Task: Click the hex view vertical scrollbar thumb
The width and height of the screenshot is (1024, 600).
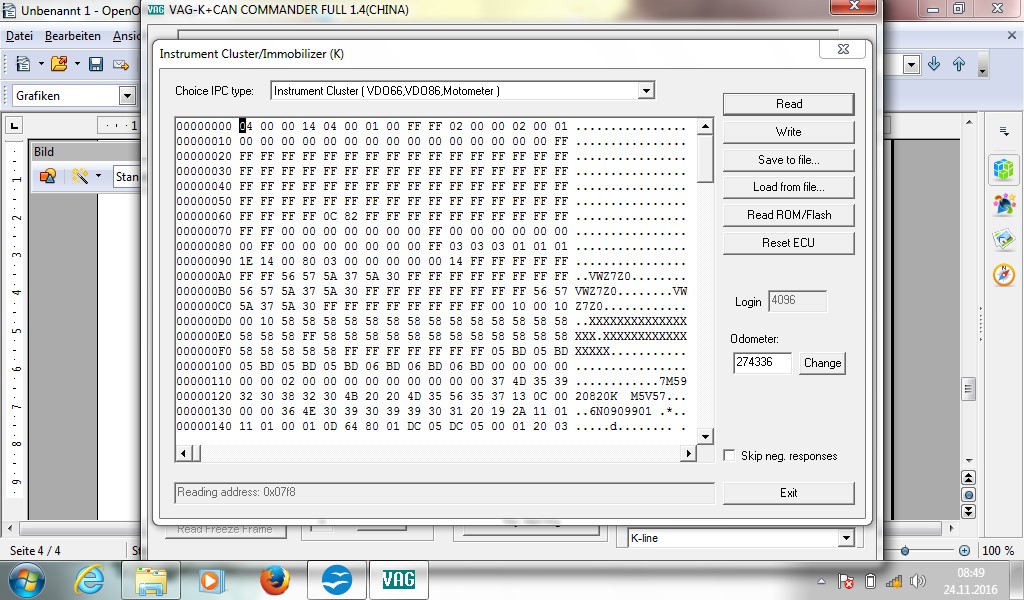Action: click(705, 158)
